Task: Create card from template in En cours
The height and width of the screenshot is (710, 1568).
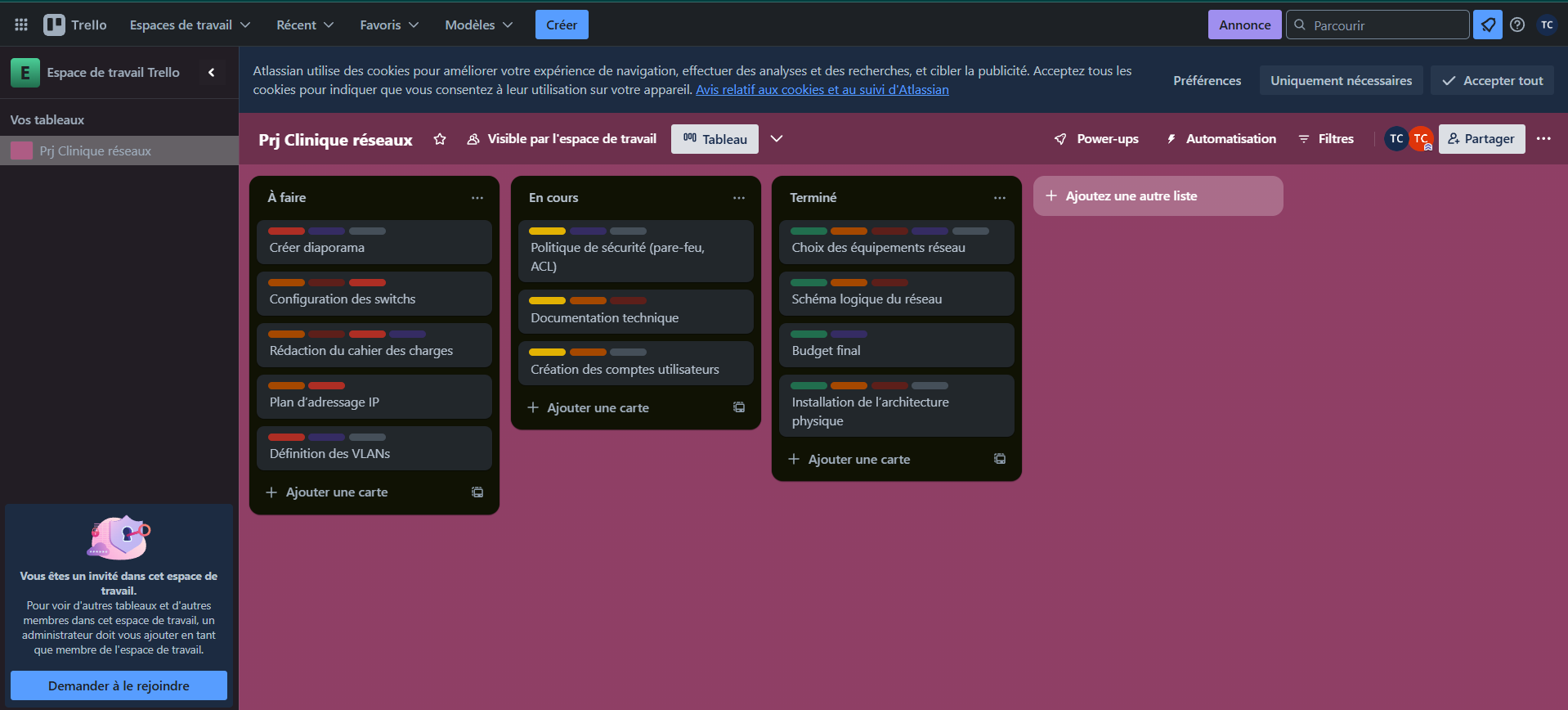Action: coord(739,407)
